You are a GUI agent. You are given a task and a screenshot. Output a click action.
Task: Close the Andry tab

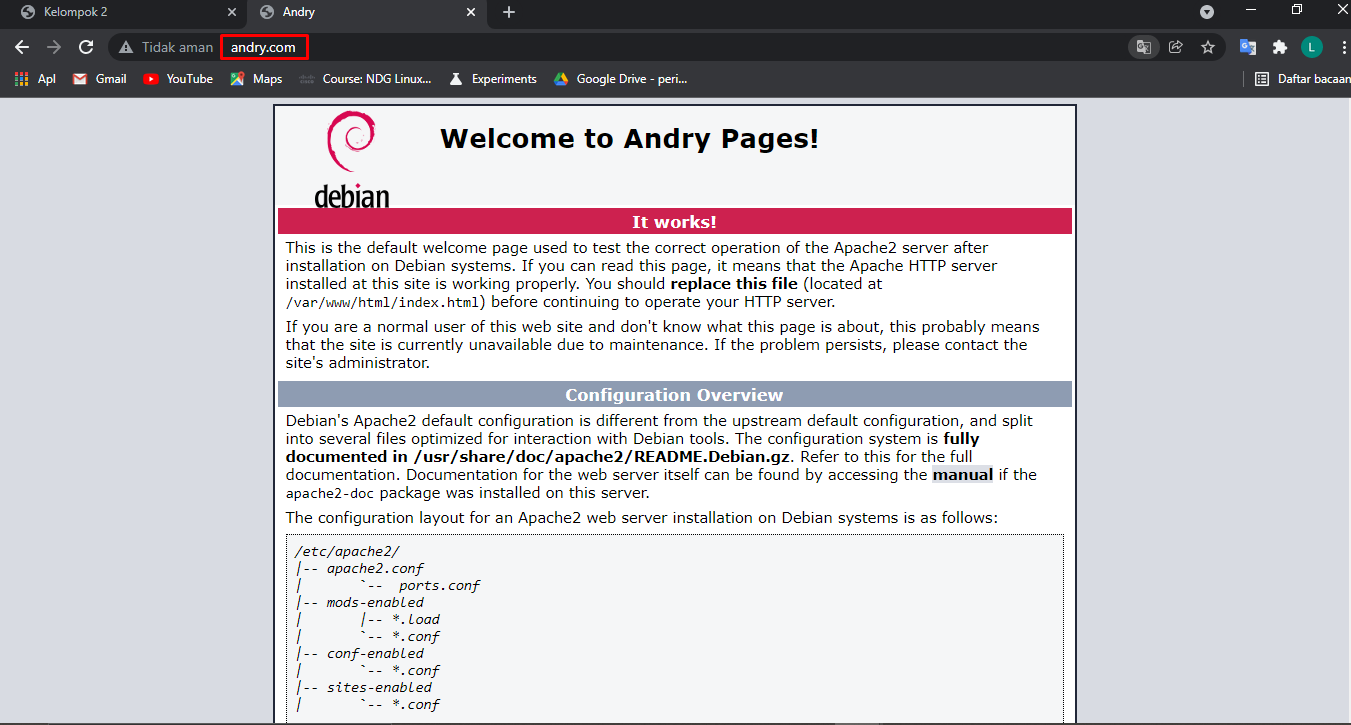(x=471, y=12)
